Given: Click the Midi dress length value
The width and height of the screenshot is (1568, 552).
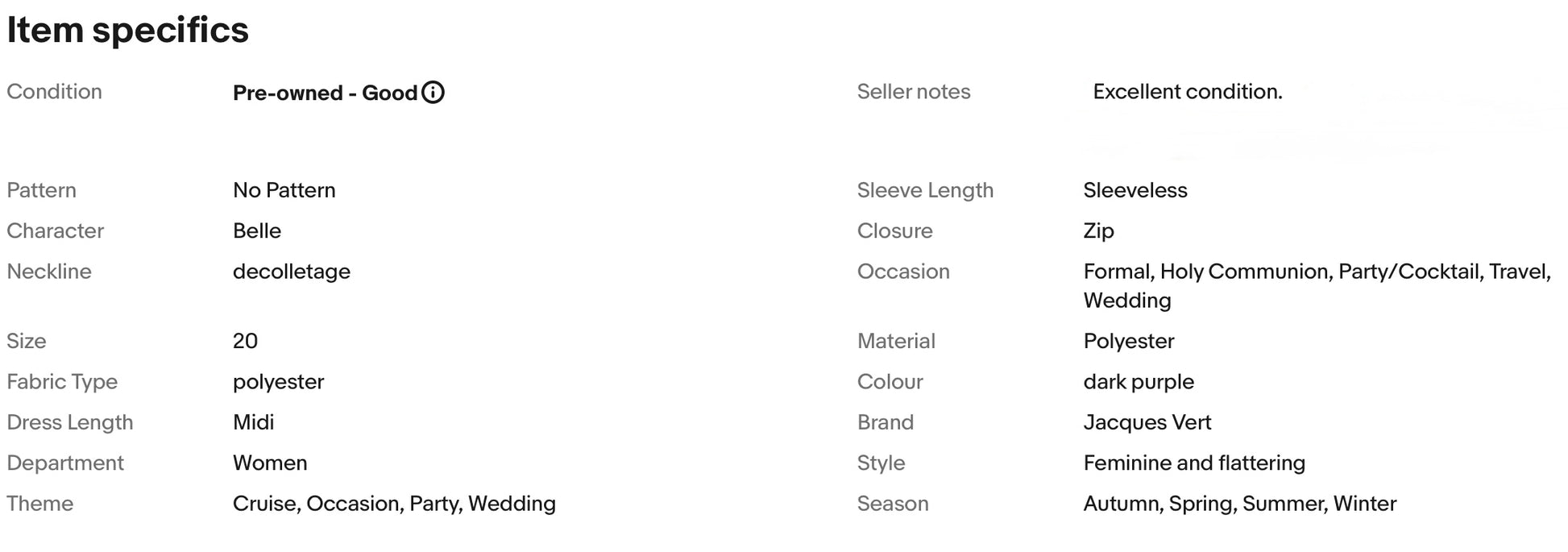Looking at the screenshot, I should click(253, 422).
